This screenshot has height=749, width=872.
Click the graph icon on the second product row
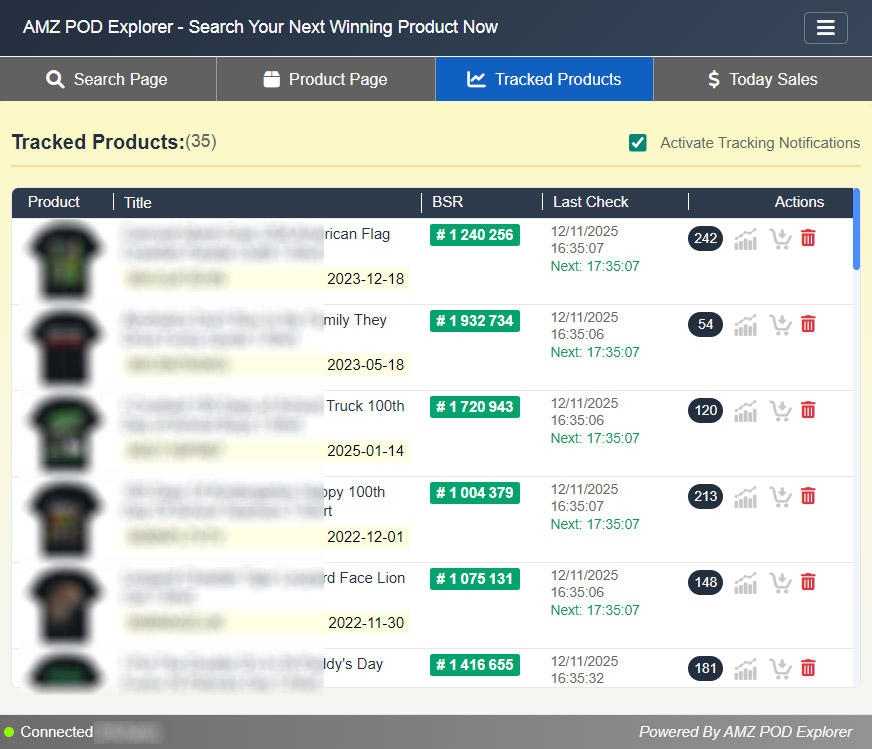point(745,325)
